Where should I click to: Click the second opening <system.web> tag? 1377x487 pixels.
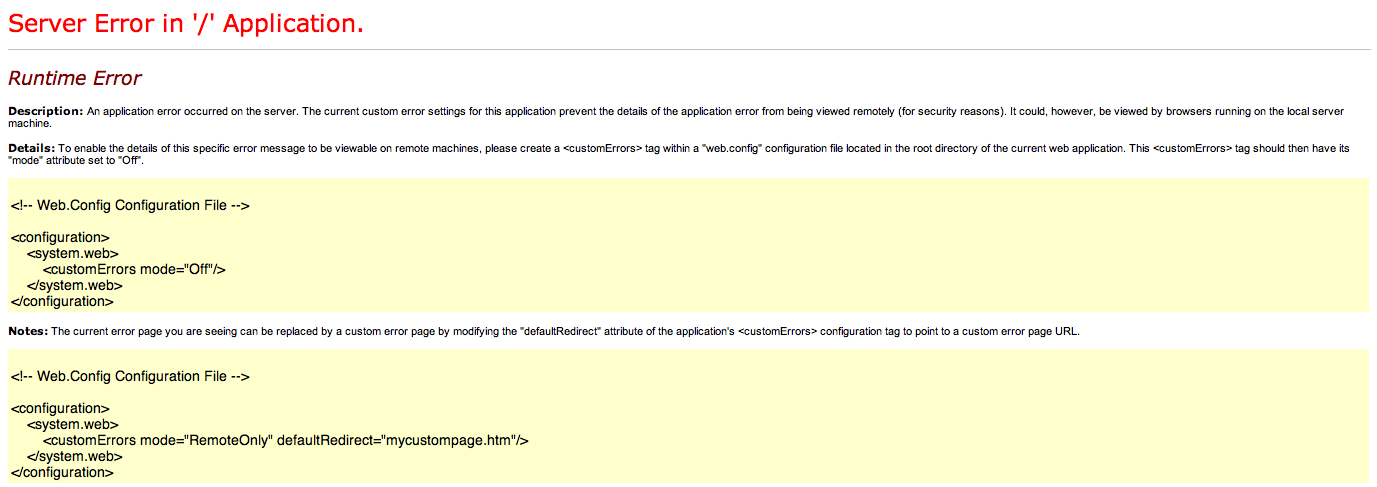pyautogui.click(x=73, y=424)
